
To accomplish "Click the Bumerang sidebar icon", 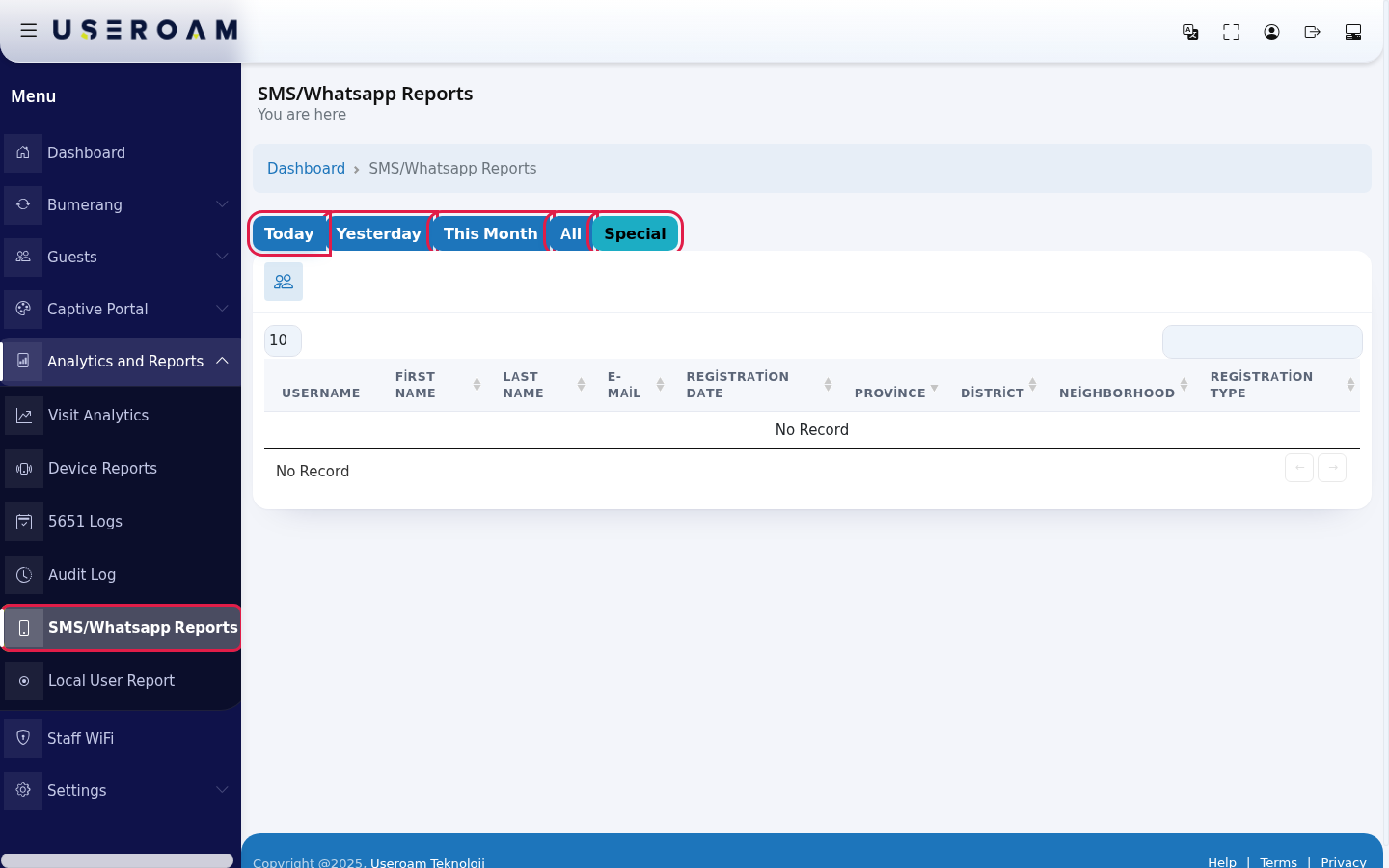I will tap(23, 204).
